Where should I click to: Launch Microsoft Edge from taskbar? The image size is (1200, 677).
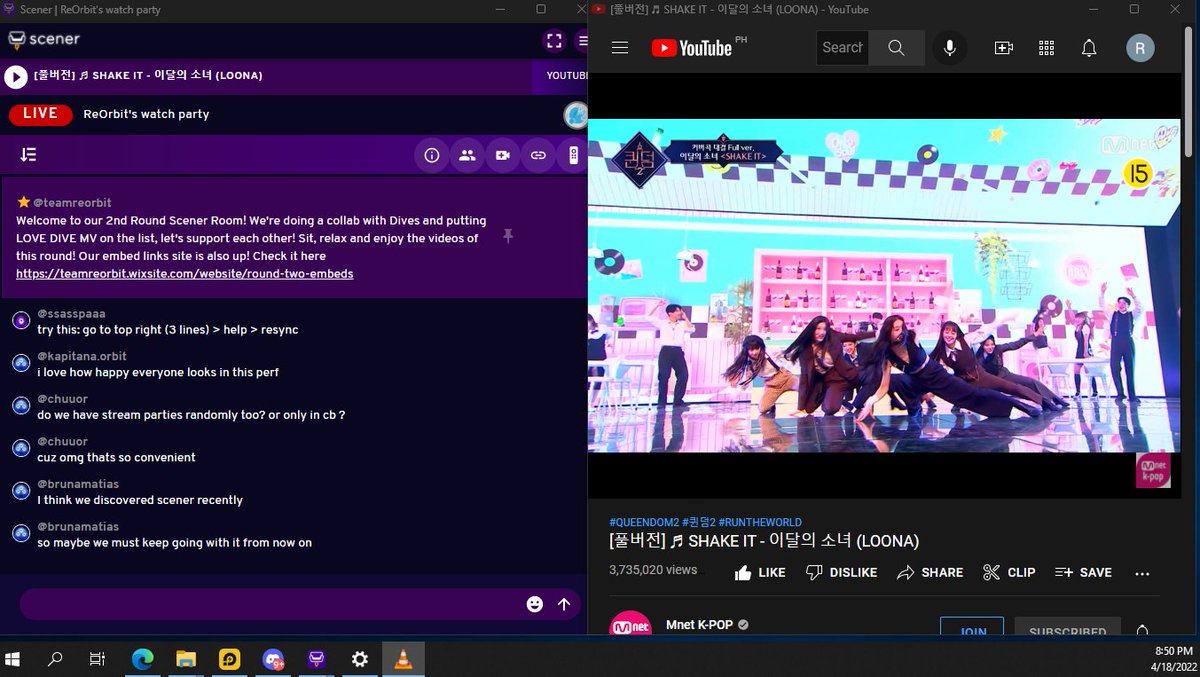tap(143, 659)
